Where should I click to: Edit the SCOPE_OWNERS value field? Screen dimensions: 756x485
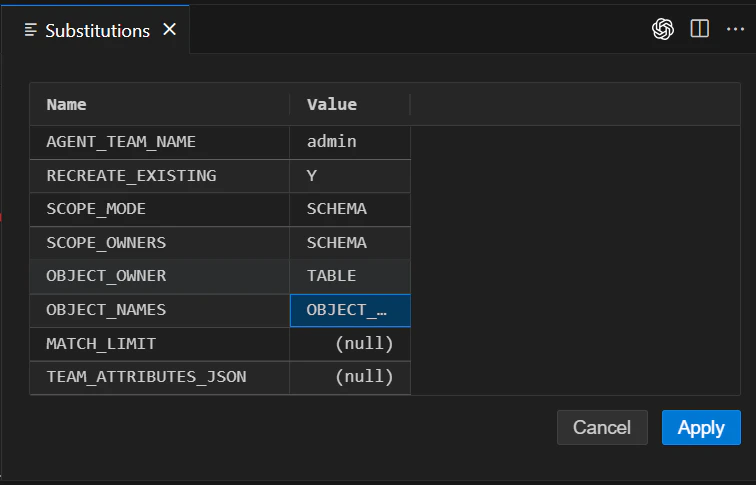350,243
